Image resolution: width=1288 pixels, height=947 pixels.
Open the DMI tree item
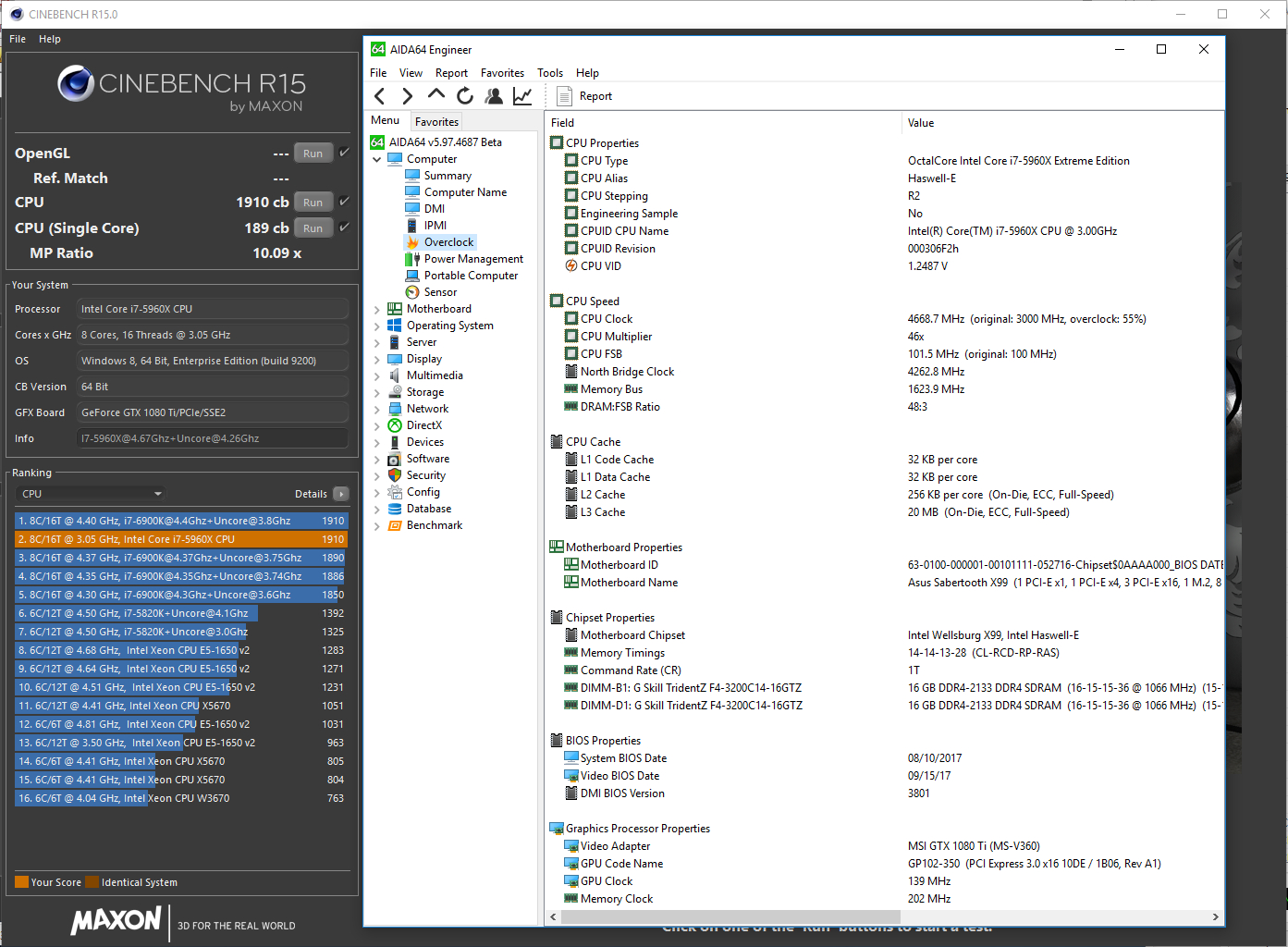pos(435,209)
